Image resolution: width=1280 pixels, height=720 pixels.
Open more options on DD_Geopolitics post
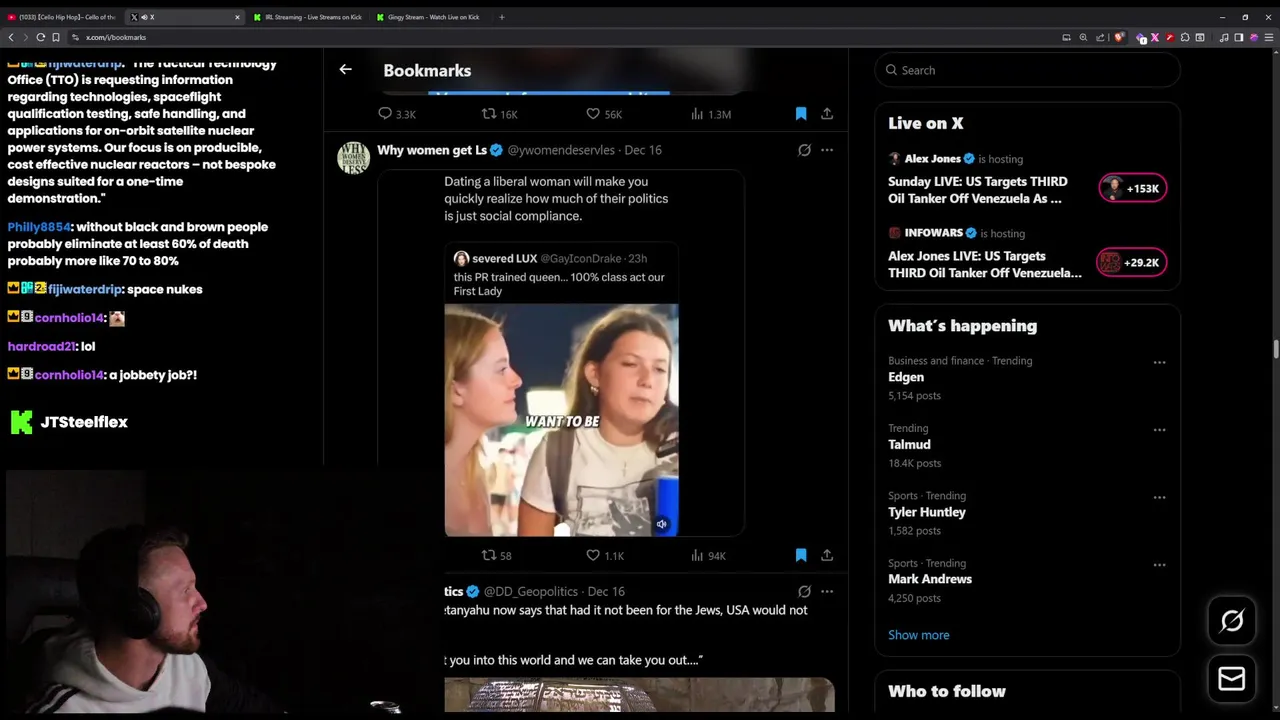(x=827, y=591)
